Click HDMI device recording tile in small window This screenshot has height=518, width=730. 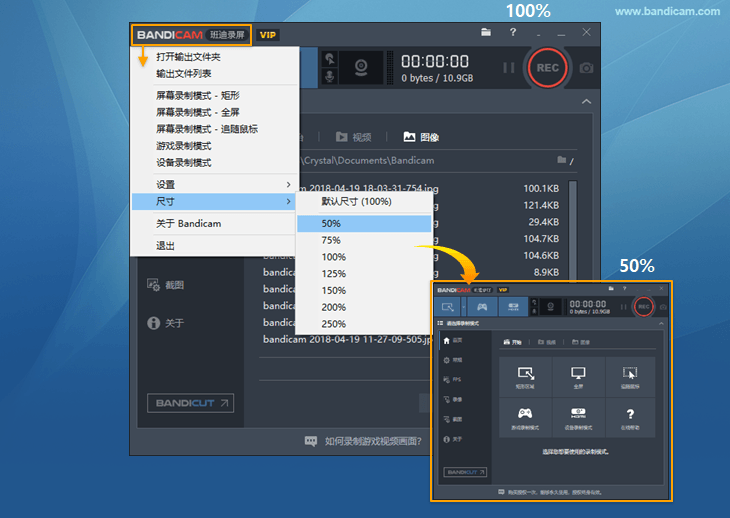(578, 418)
